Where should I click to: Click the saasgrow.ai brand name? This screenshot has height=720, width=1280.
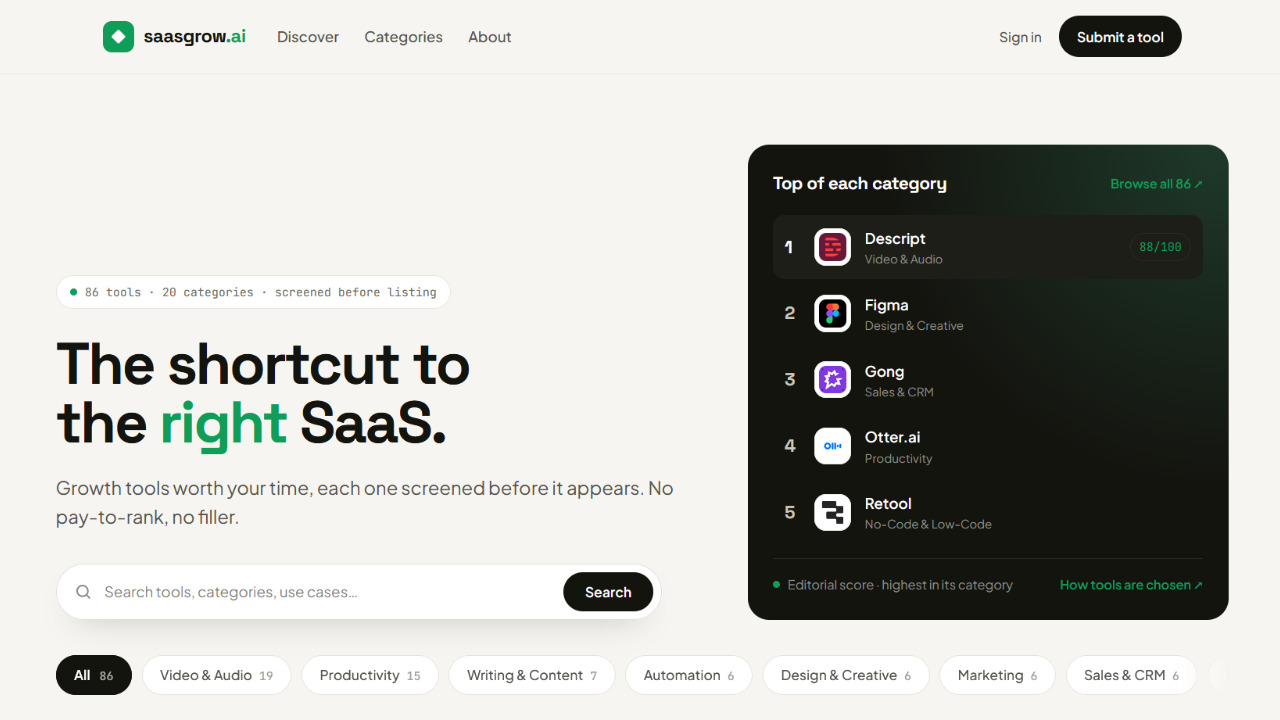pyautogui.click(x=195, y=37)
